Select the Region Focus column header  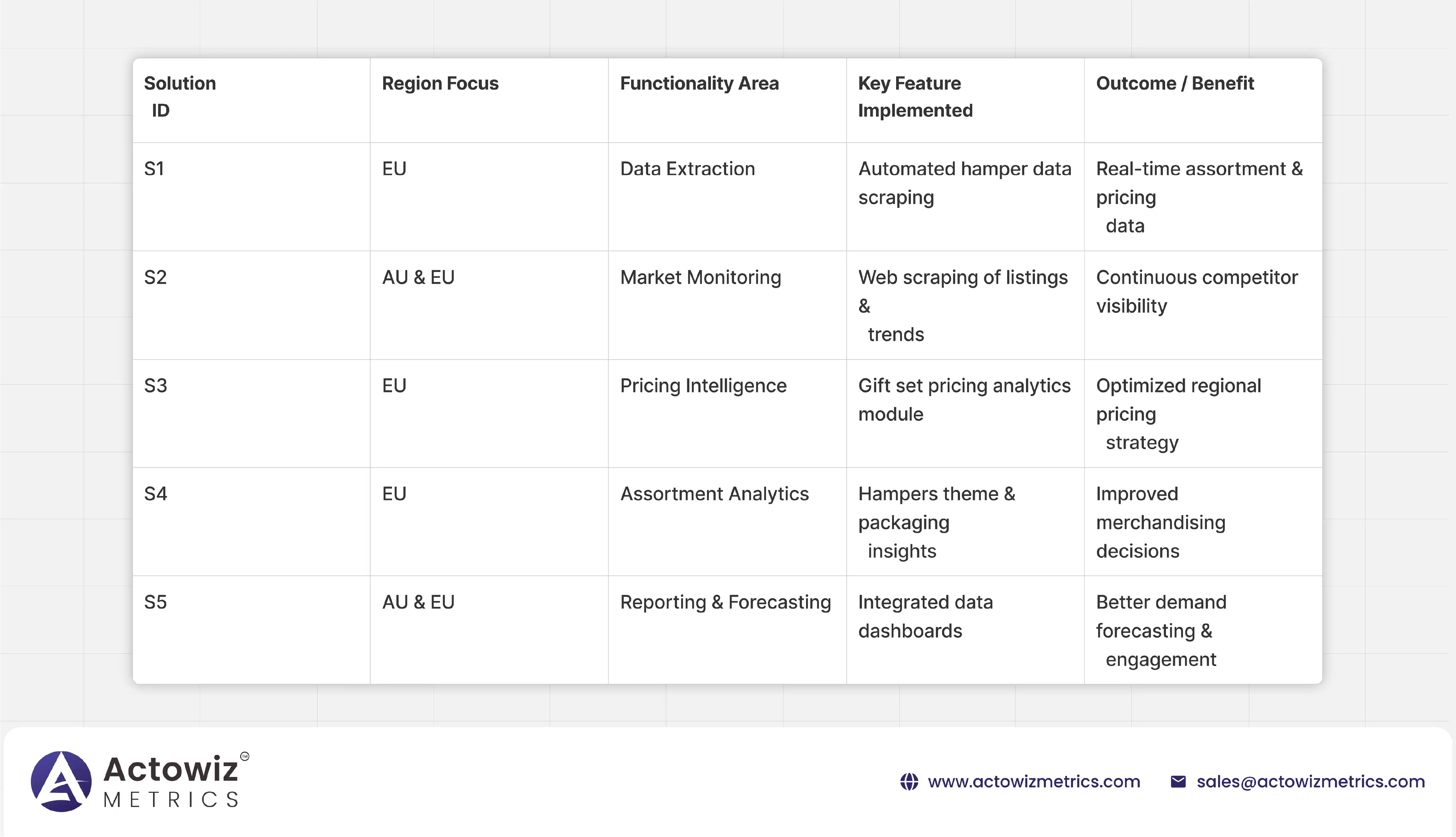440,83
